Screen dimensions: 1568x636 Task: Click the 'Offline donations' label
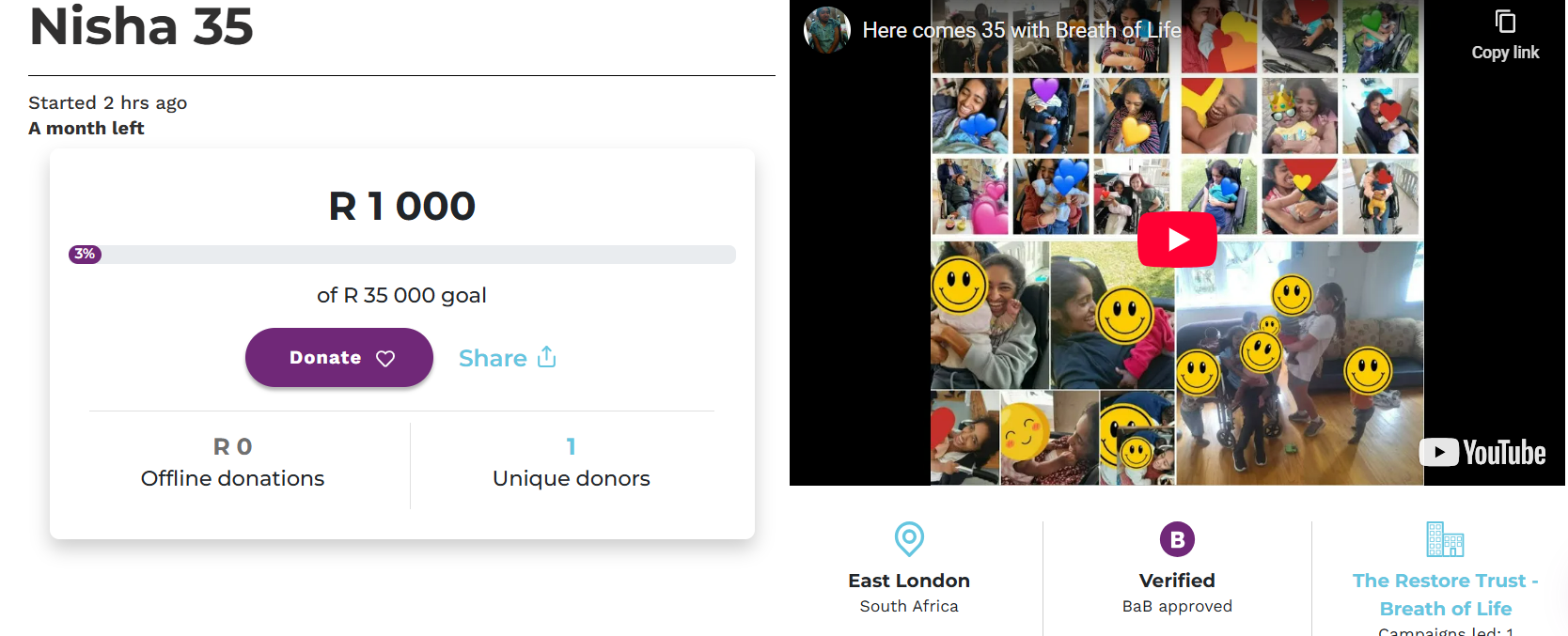point(232,478)
